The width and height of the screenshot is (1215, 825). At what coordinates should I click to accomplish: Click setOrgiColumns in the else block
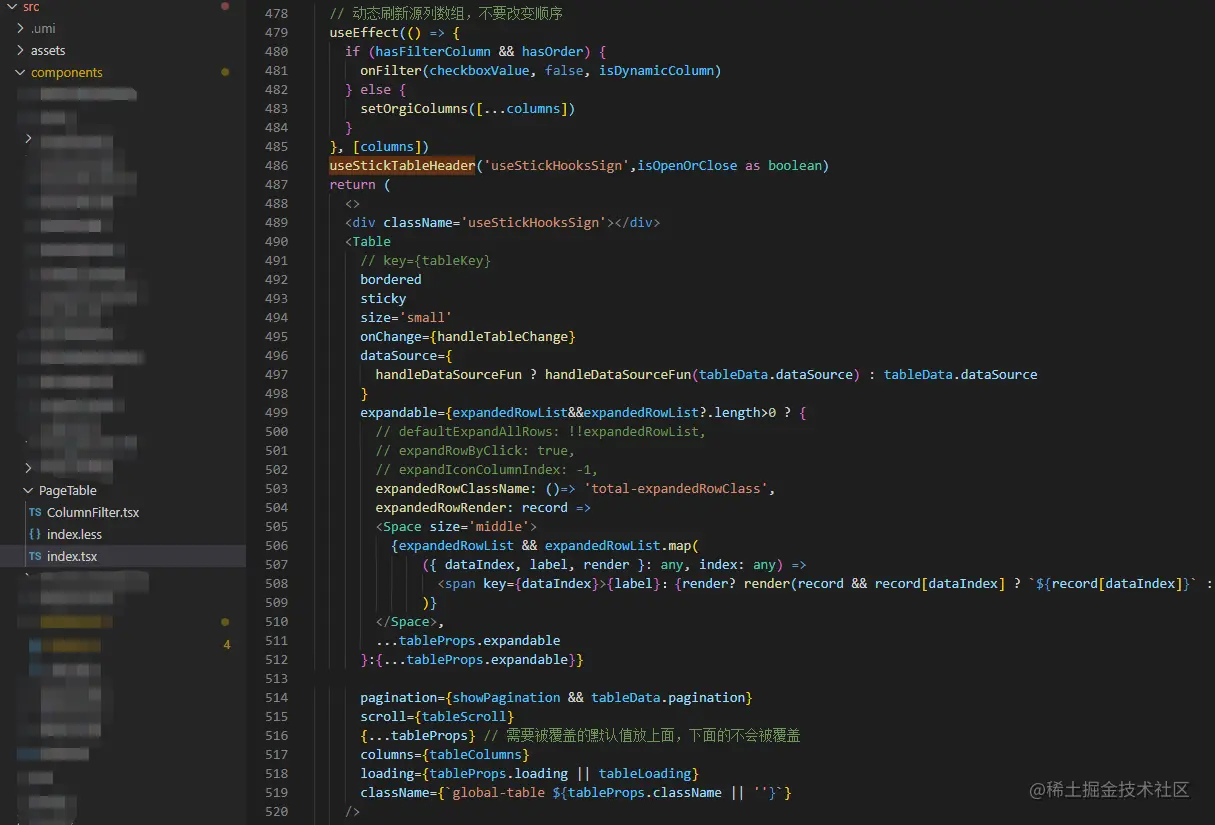(x=414, y=108)
